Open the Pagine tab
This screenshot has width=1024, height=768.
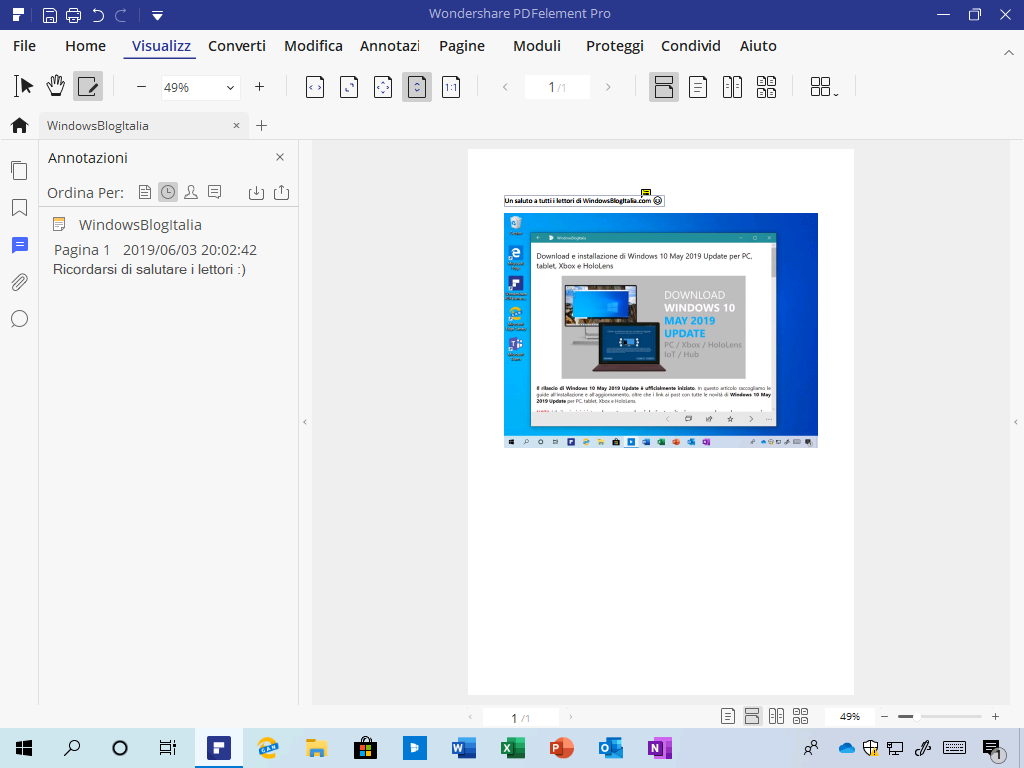(462, 46)
